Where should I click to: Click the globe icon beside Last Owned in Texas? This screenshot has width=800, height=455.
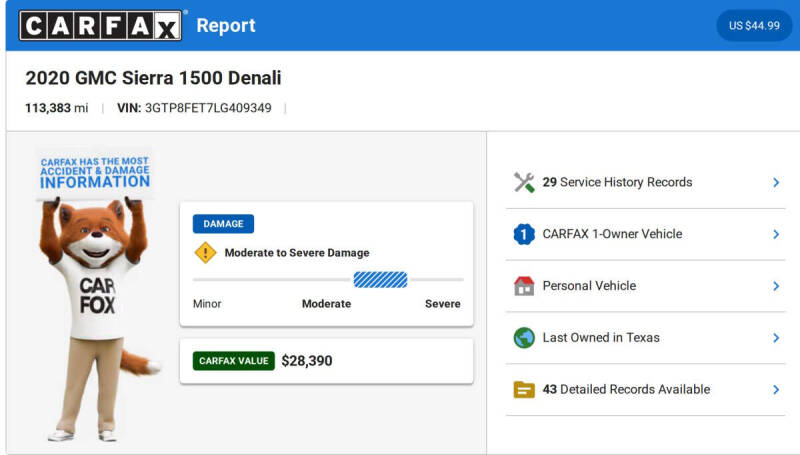(524, 338)
